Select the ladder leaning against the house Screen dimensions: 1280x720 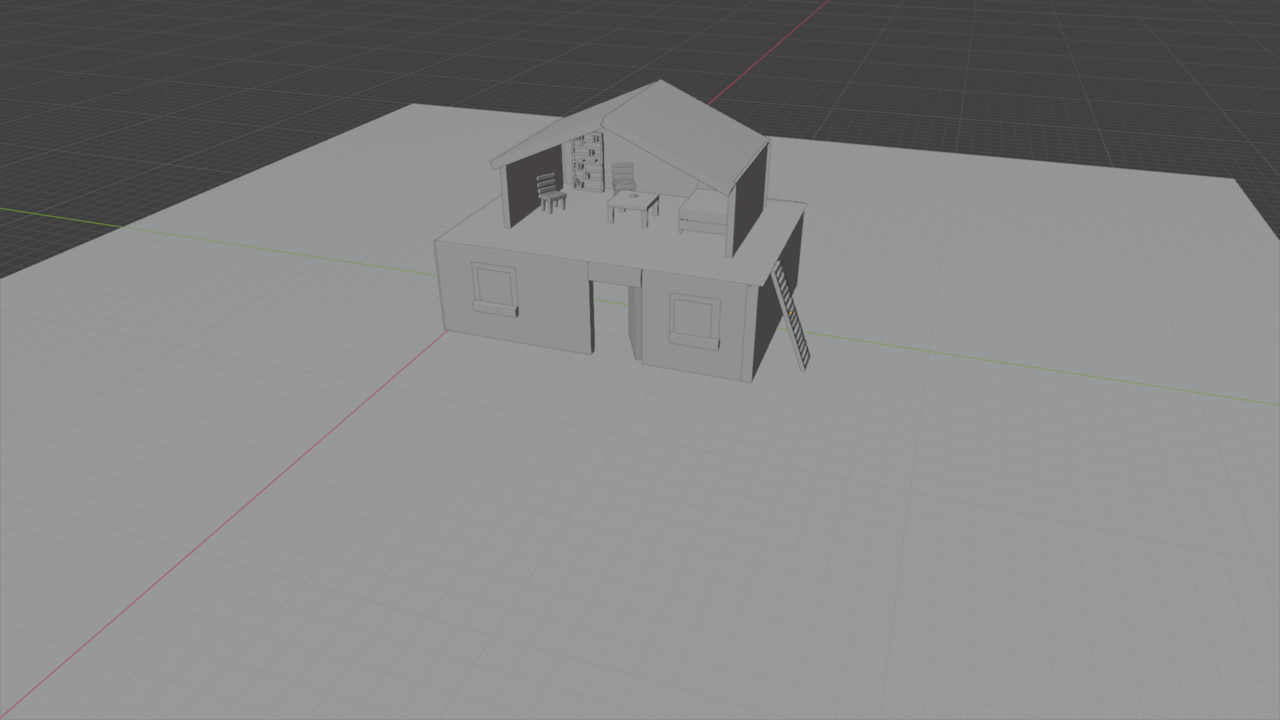tap(791, 316)
